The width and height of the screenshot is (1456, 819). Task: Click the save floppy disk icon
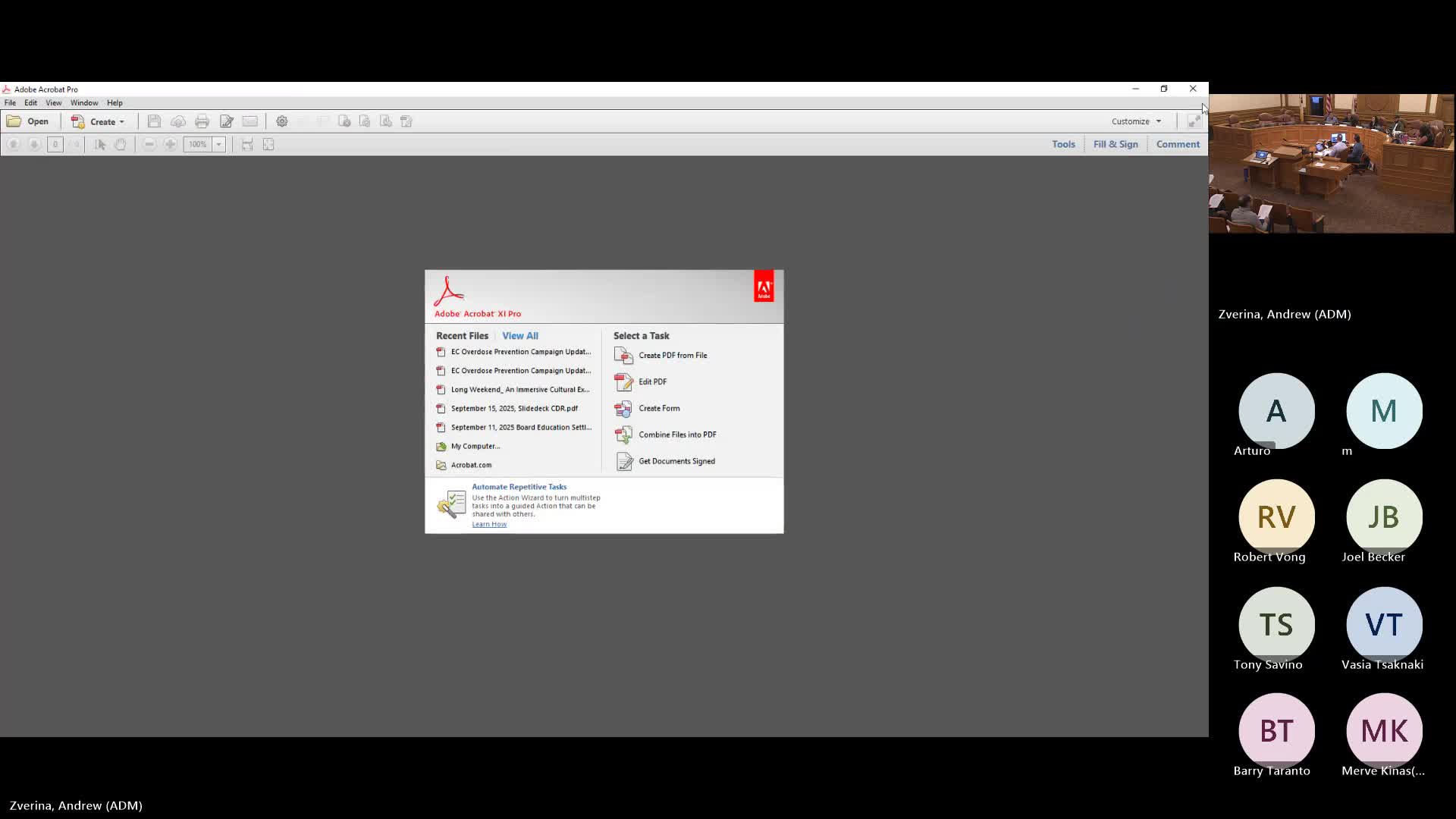click(x=154, y=121)
